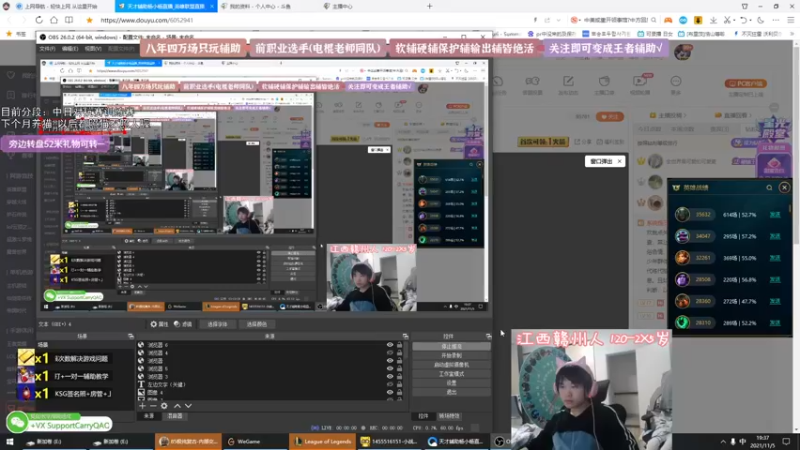Open the taskbar notification center
Image resolution: width=800 pixels, height=450 pixels.
pos(787,442)
